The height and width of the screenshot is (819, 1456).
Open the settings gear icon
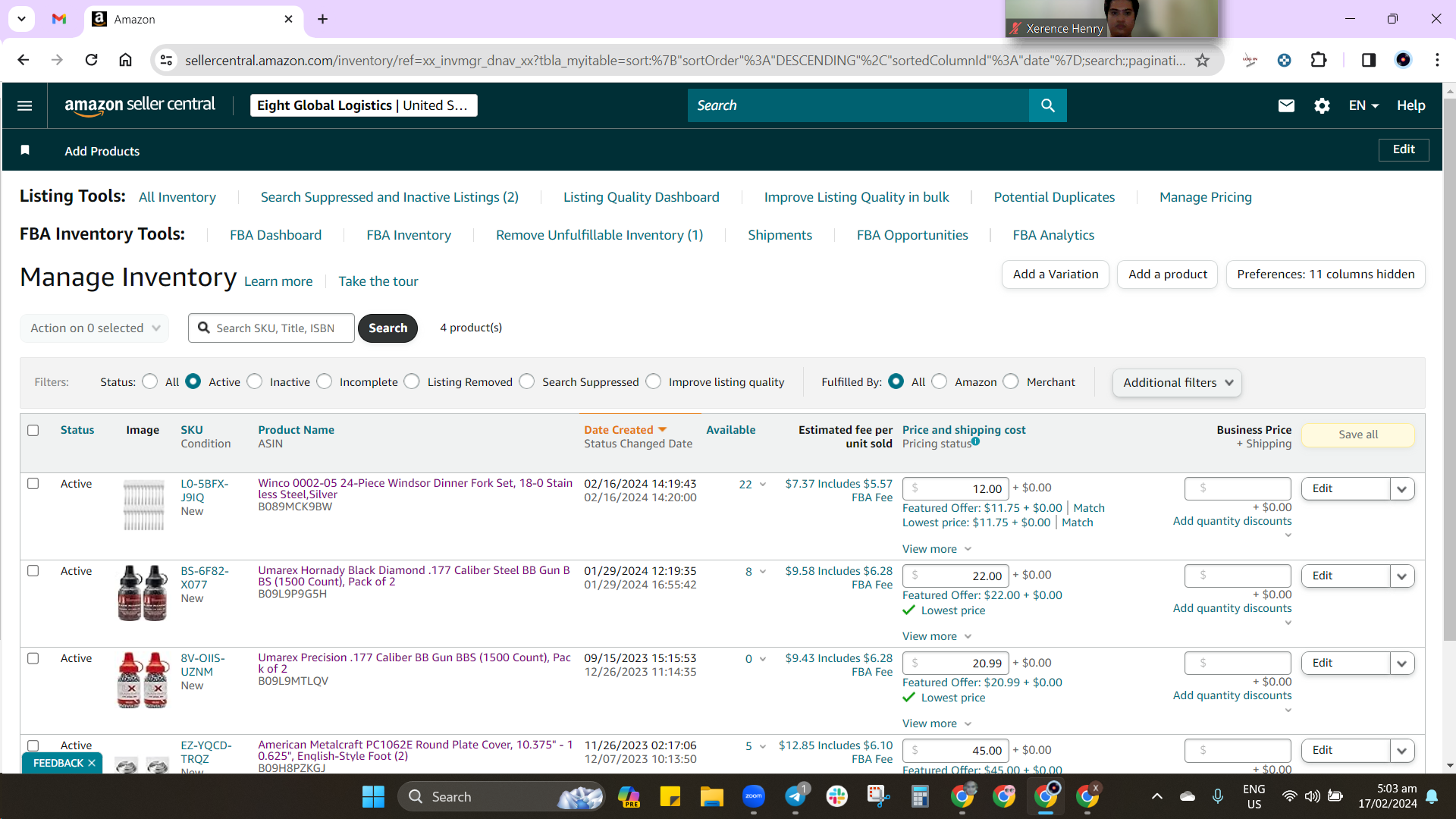pyautogui.click(x=1322, y=105)
